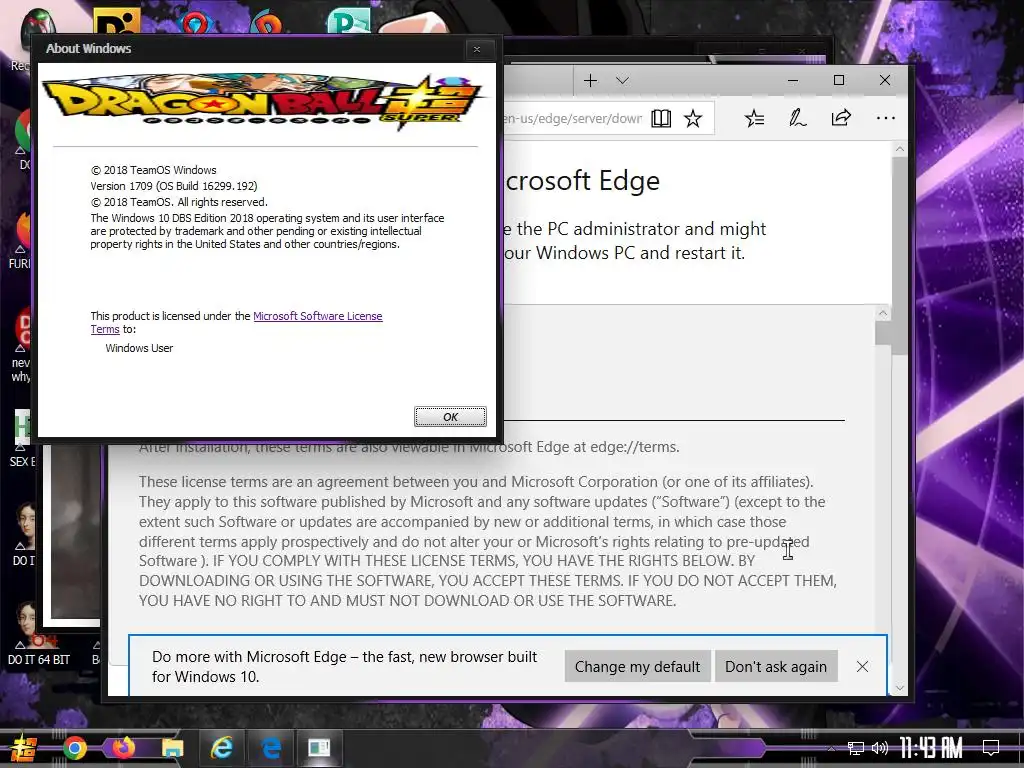The image size is (1024, 768).
Task: Open the Edge Hub favorites list
Action: [x=754, y=118]
